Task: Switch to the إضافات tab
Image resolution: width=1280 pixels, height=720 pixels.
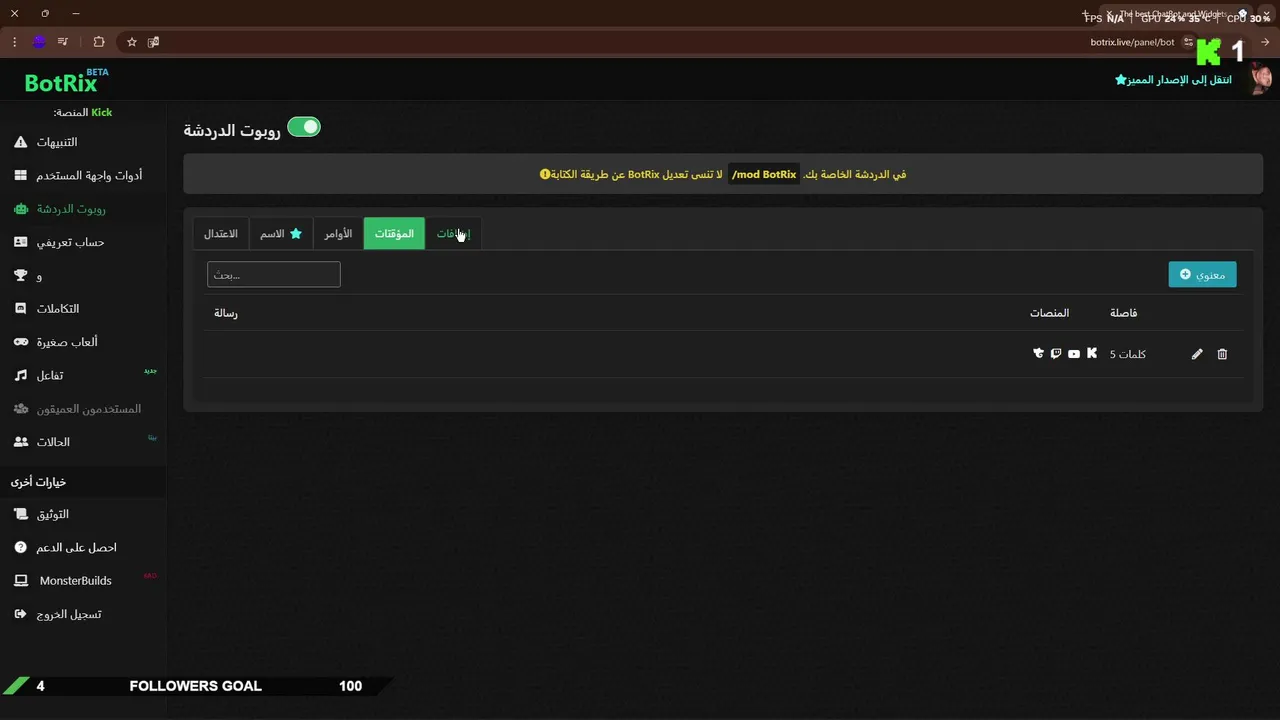Action: click(x=453, y=234)
